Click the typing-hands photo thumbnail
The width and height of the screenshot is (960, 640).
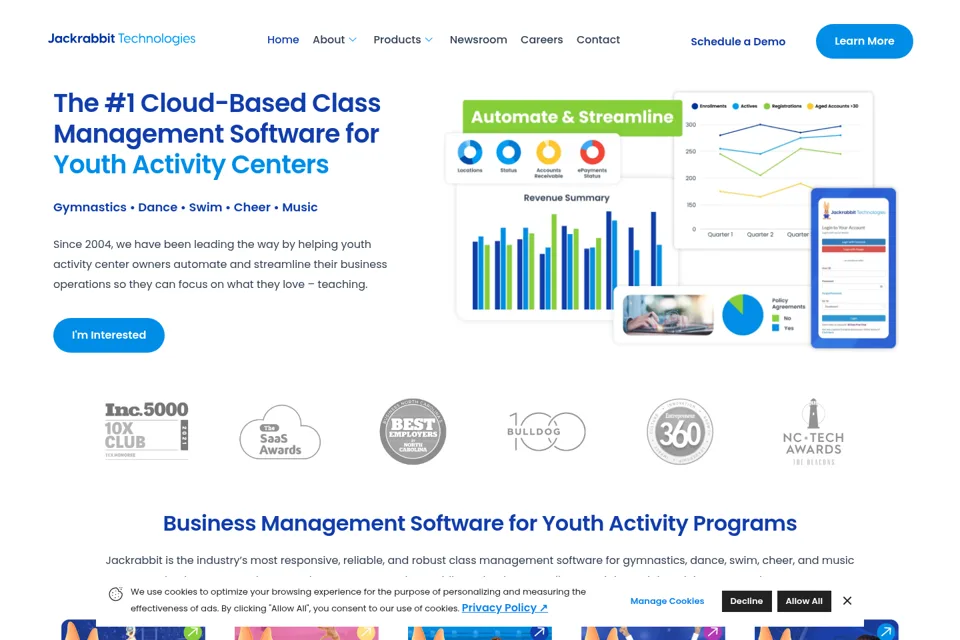coord(668,315)
